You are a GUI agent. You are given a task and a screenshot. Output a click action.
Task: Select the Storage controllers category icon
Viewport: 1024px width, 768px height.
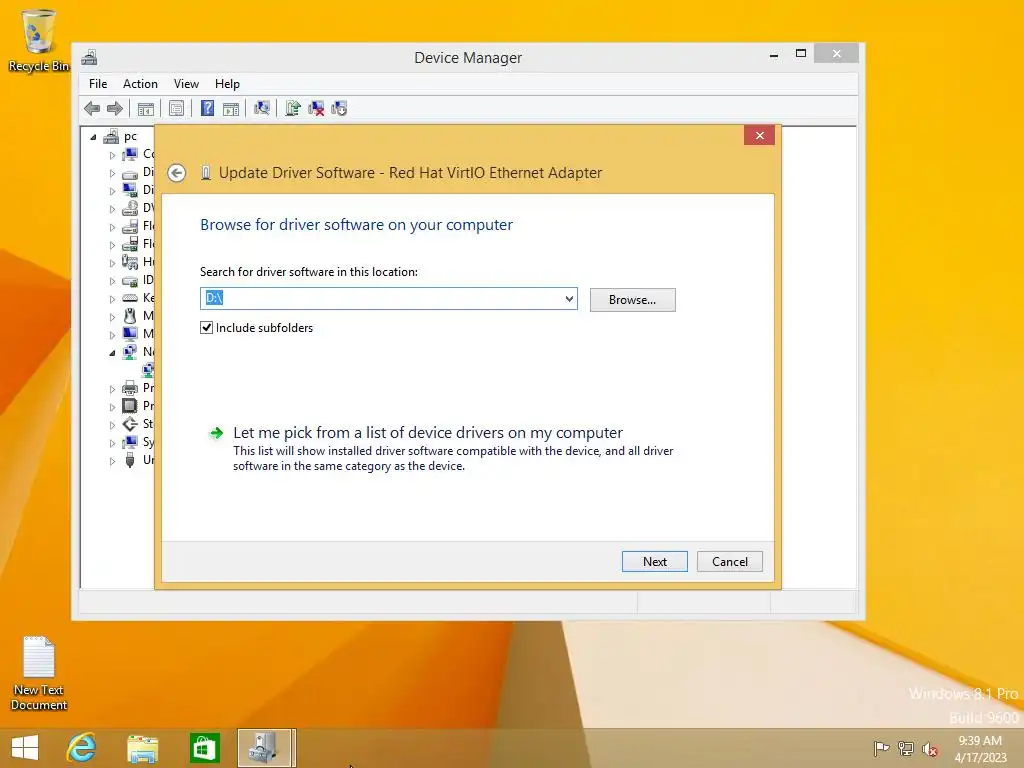coord(130,424)
